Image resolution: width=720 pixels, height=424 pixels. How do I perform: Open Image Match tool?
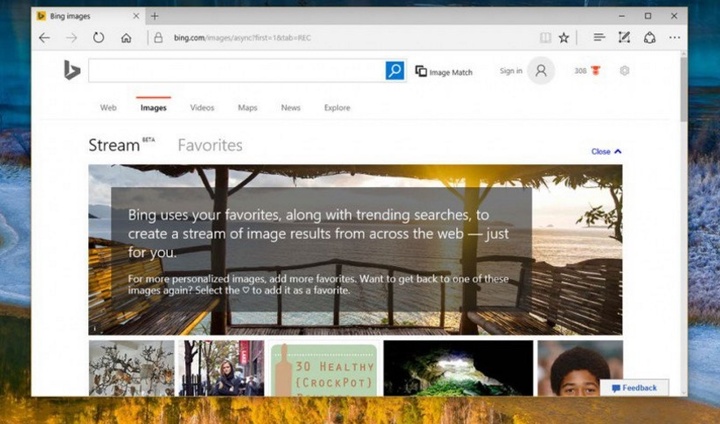click(x=443, y=72)
